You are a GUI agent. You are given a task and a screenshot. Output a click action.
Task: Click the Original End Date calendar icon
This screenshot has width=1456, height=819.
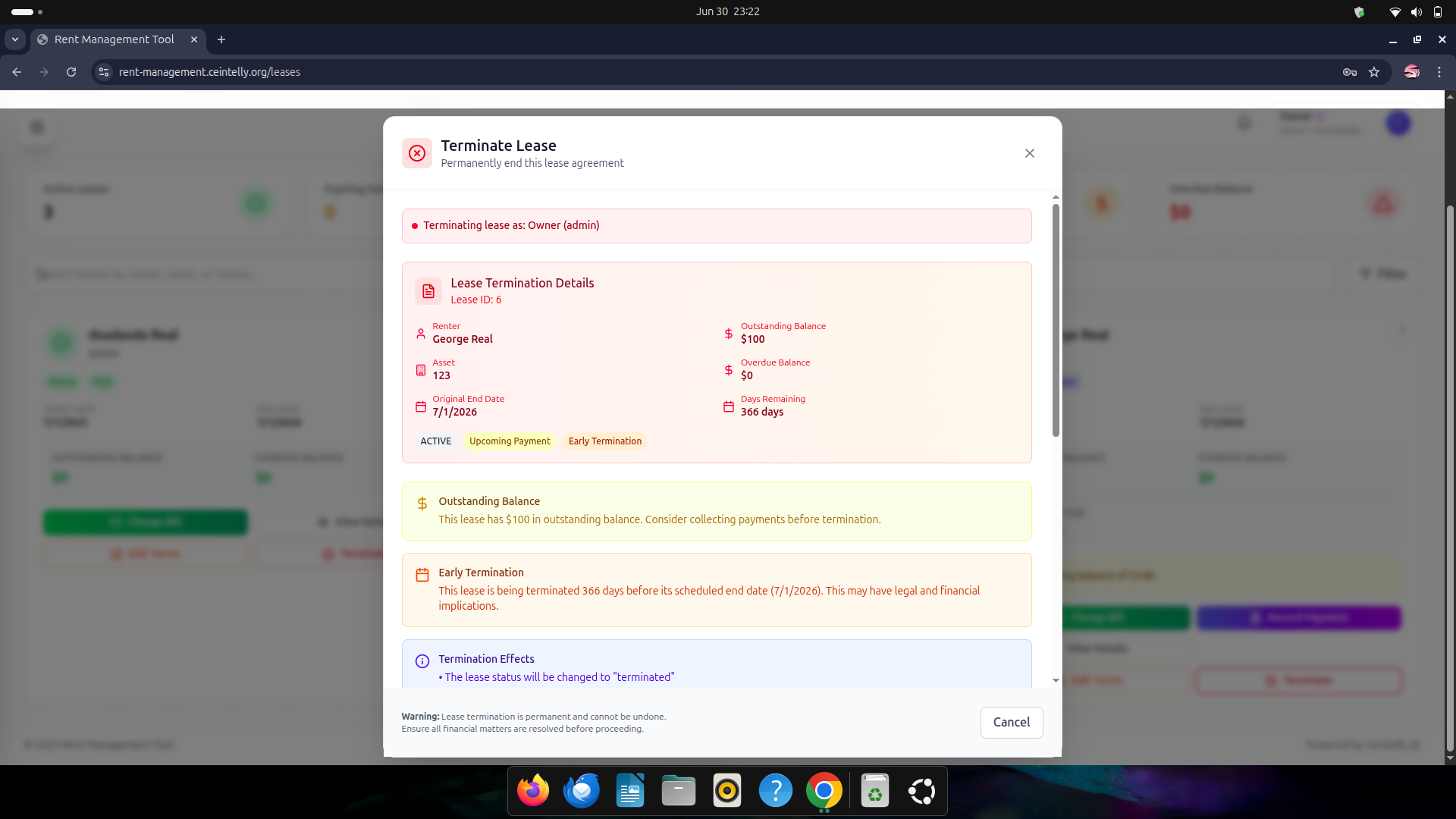click(421, 406)
